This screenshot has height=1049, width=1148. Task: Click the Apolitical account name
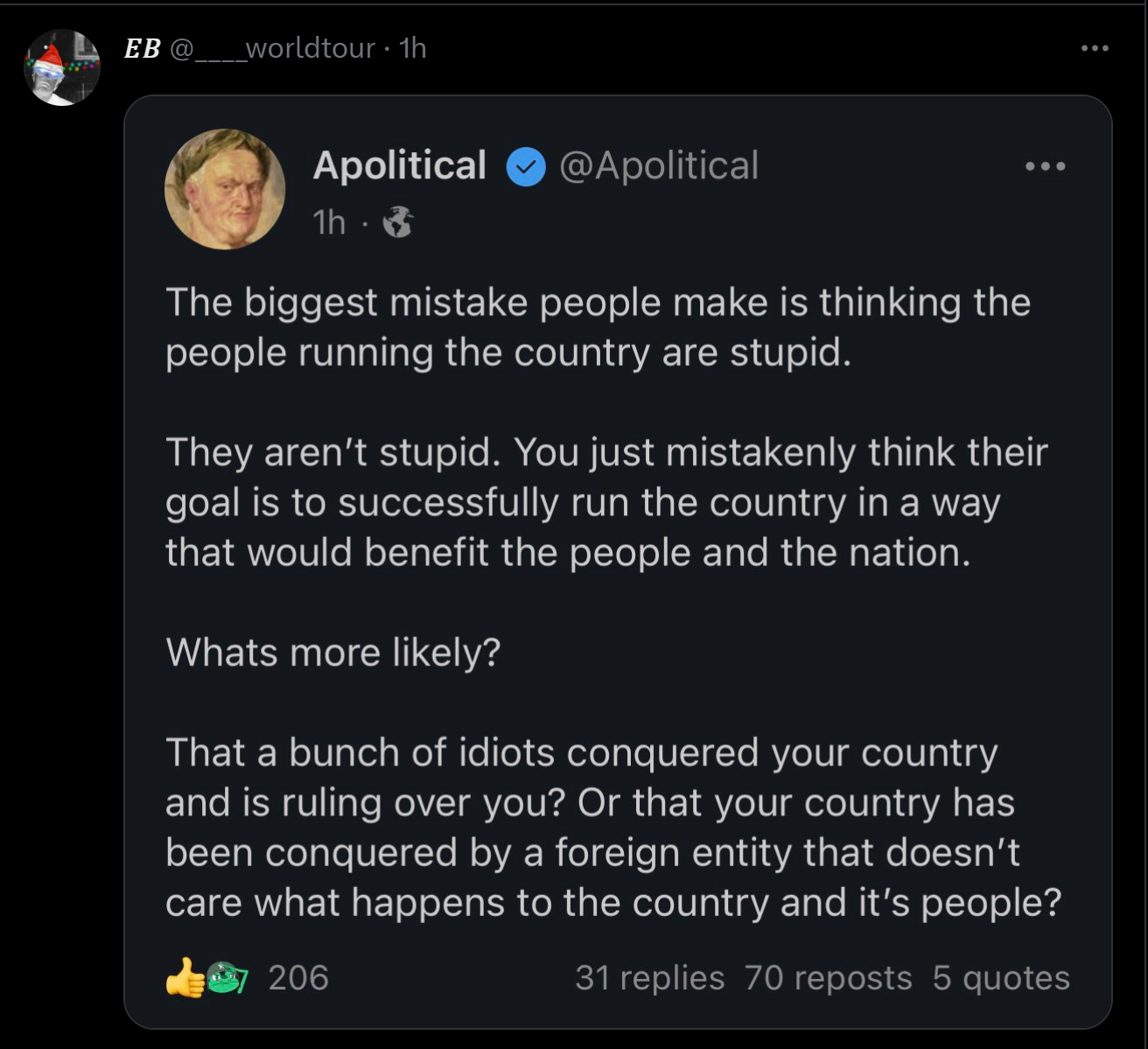pyautogui.click(x=400, y=166)
